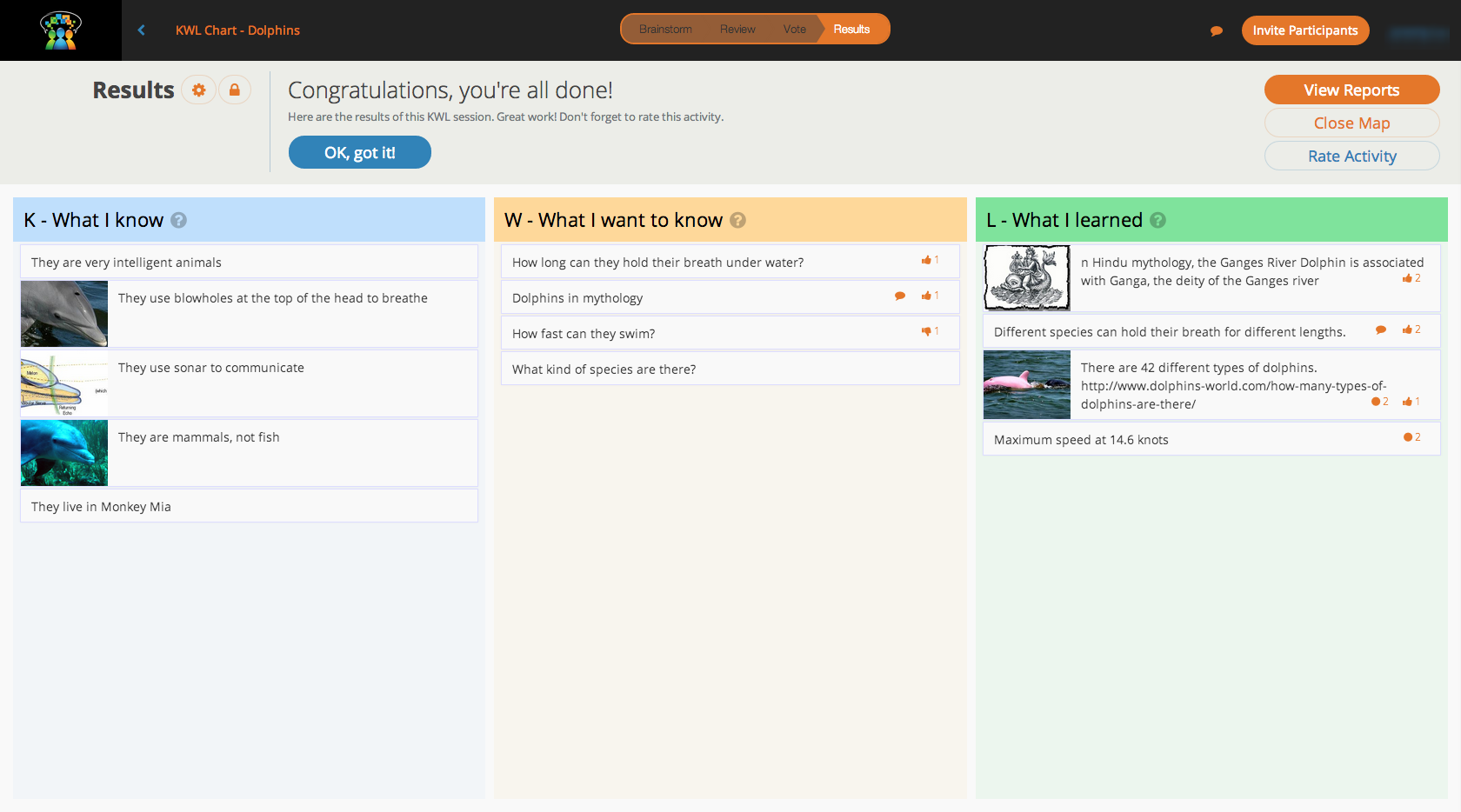The image size is (1461, 812).
Task: Go back using the left chevron arrow
Action: click(x=141, y=30)
